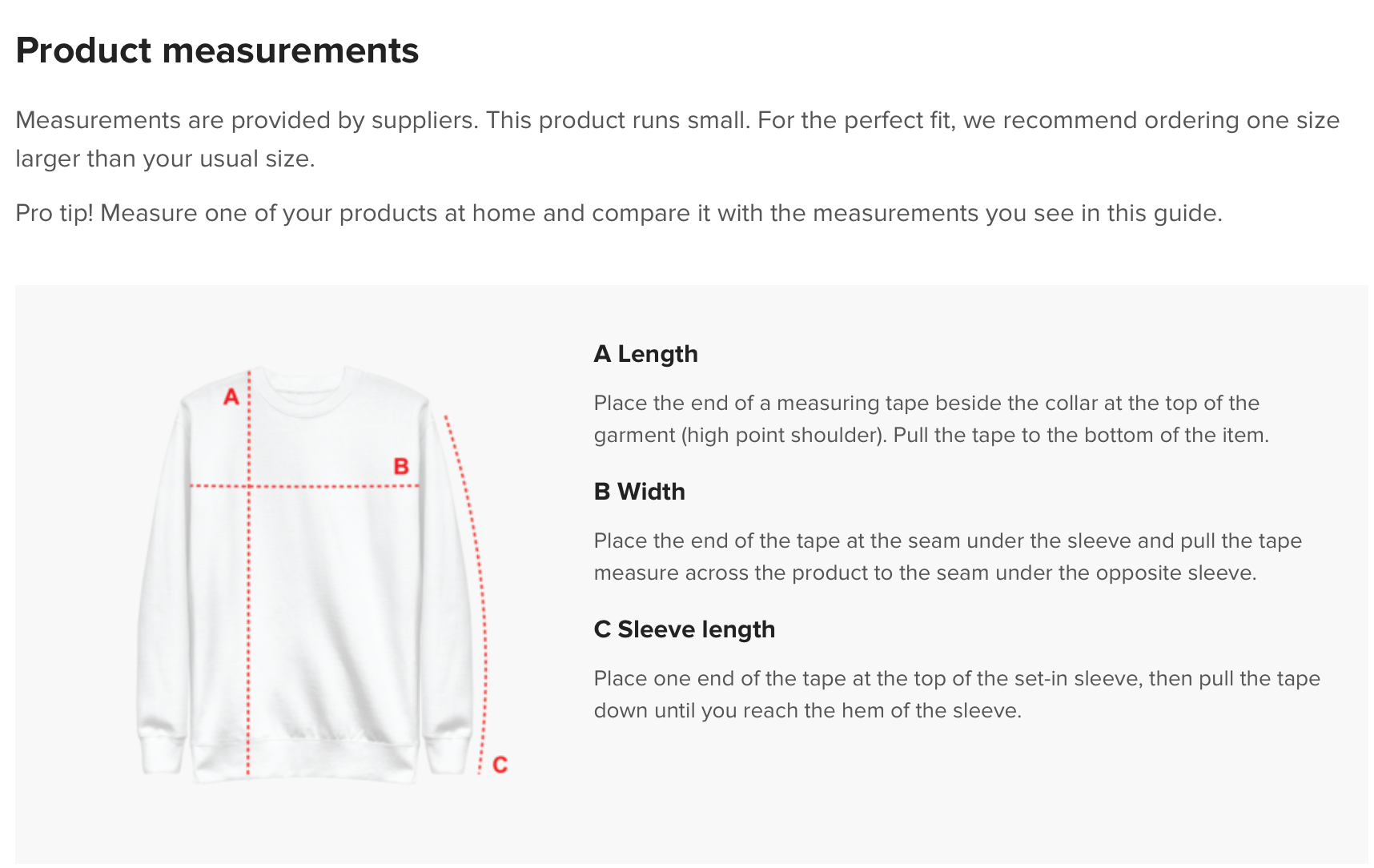This screenshot has height=868, width=1374.
Task: Click the vertical dotted length line
Action: pyautogui.click(x=249, y=572)
